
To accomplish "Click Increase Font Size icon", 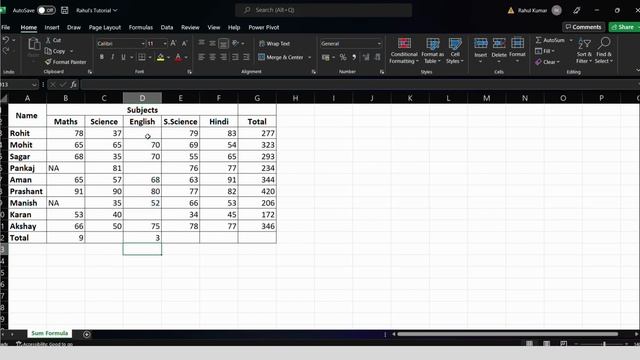I will point(173,43).
